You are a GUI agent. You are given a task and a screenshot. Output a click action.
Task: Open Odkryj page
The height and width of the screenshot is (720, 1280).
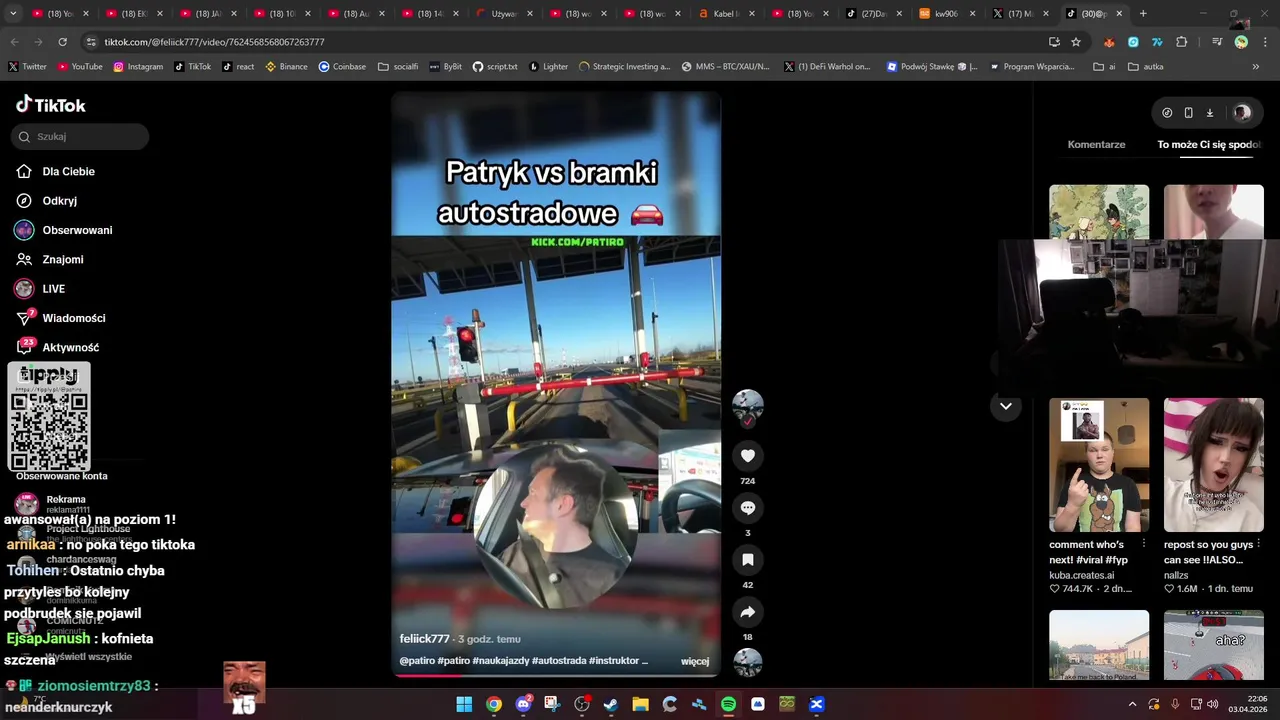click(x=59, y=200)
